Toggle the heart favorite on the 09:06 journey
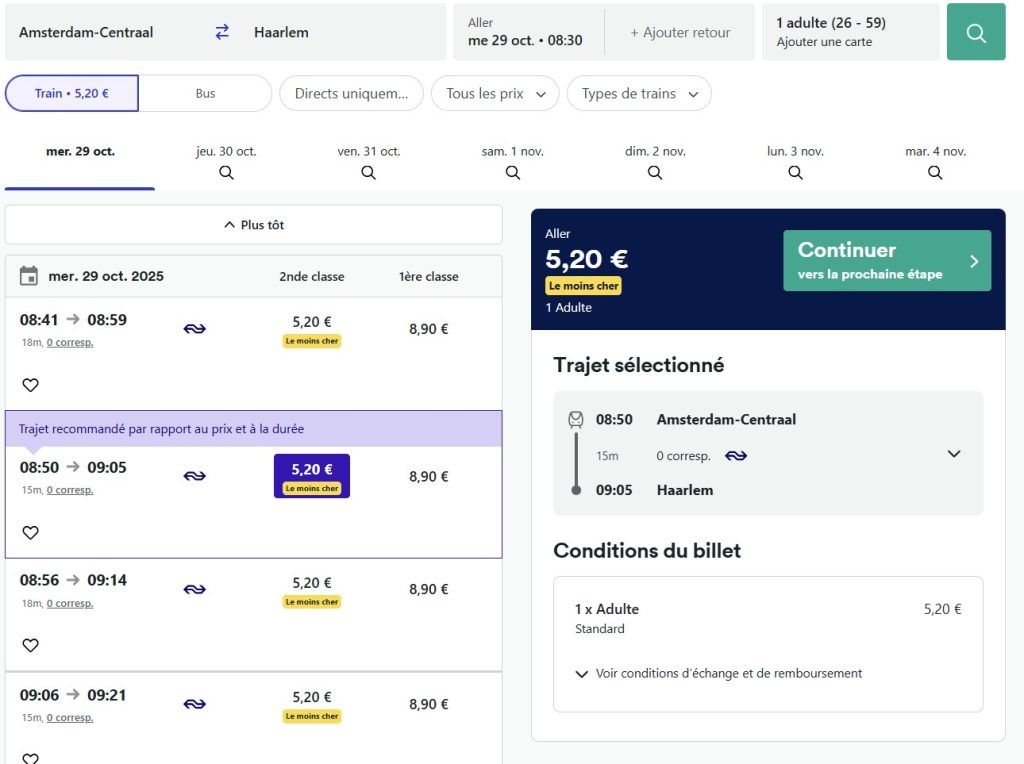The height and width of the screenshot is (764, 1024). (x=30, y=760)
